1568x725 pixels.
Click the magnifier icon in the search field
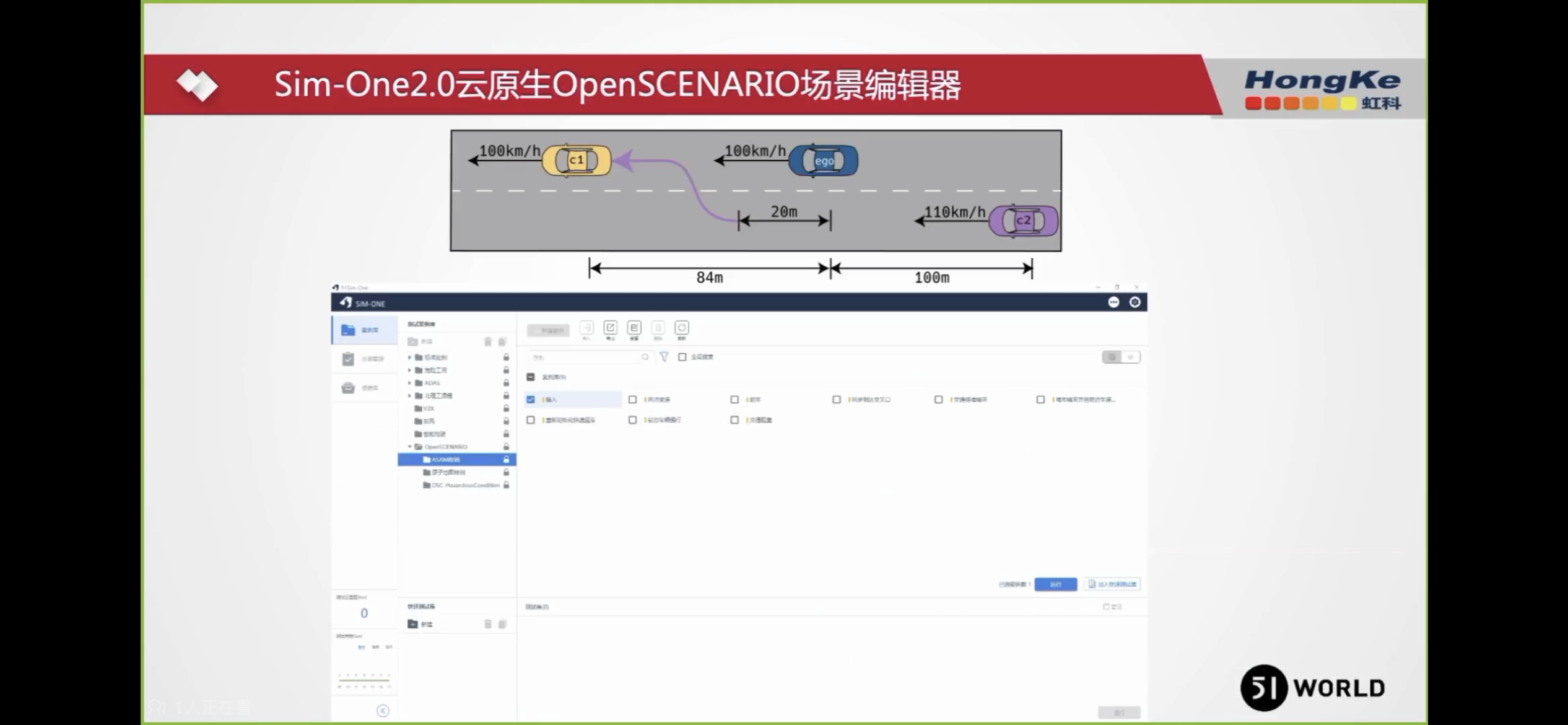645,358
